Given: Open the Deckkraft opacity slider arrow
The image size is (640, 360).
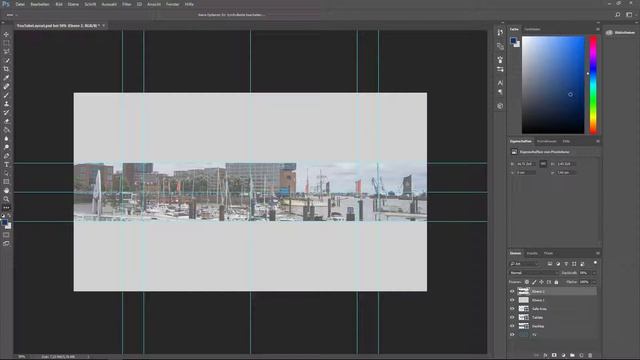Looking at the screenshot, I should point(594,273).
